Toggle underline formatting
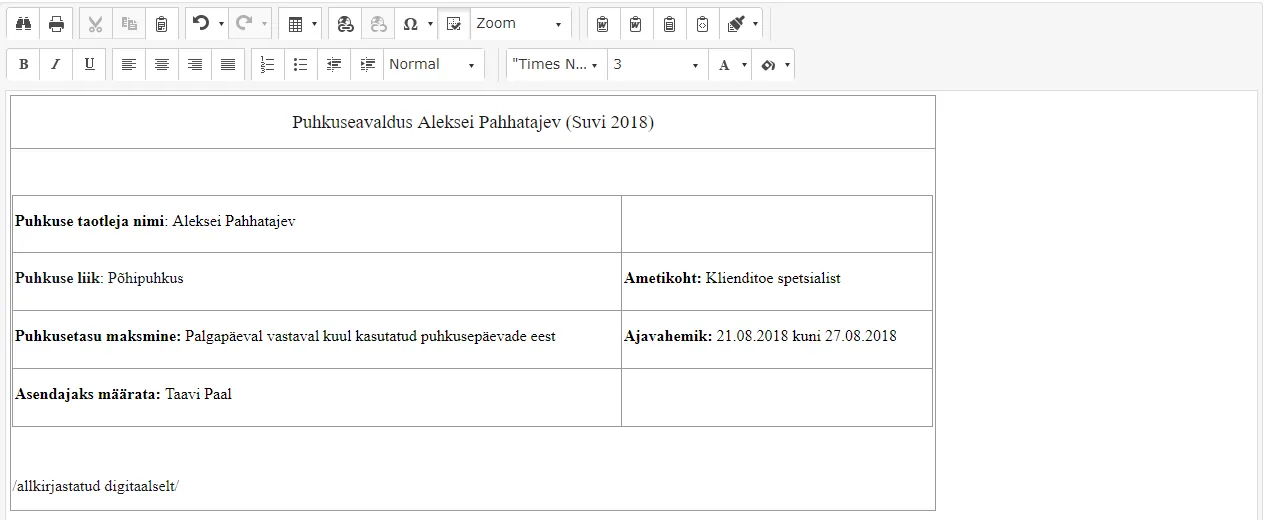1264x520 pixels. (x=89, y=64)
